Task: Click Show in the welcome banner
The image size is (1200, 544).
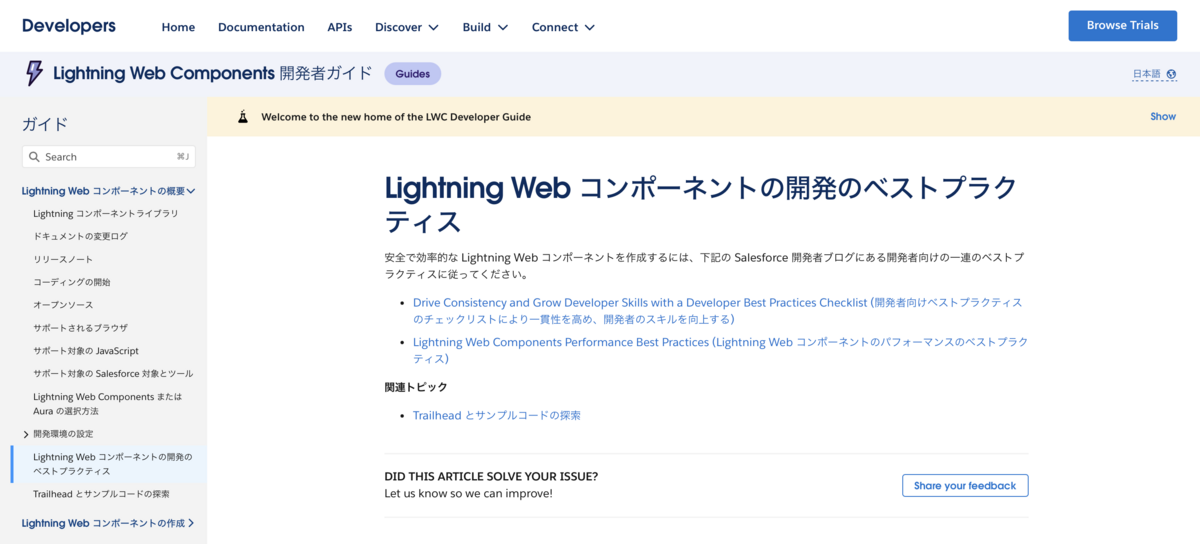Action: [1163, 117]
